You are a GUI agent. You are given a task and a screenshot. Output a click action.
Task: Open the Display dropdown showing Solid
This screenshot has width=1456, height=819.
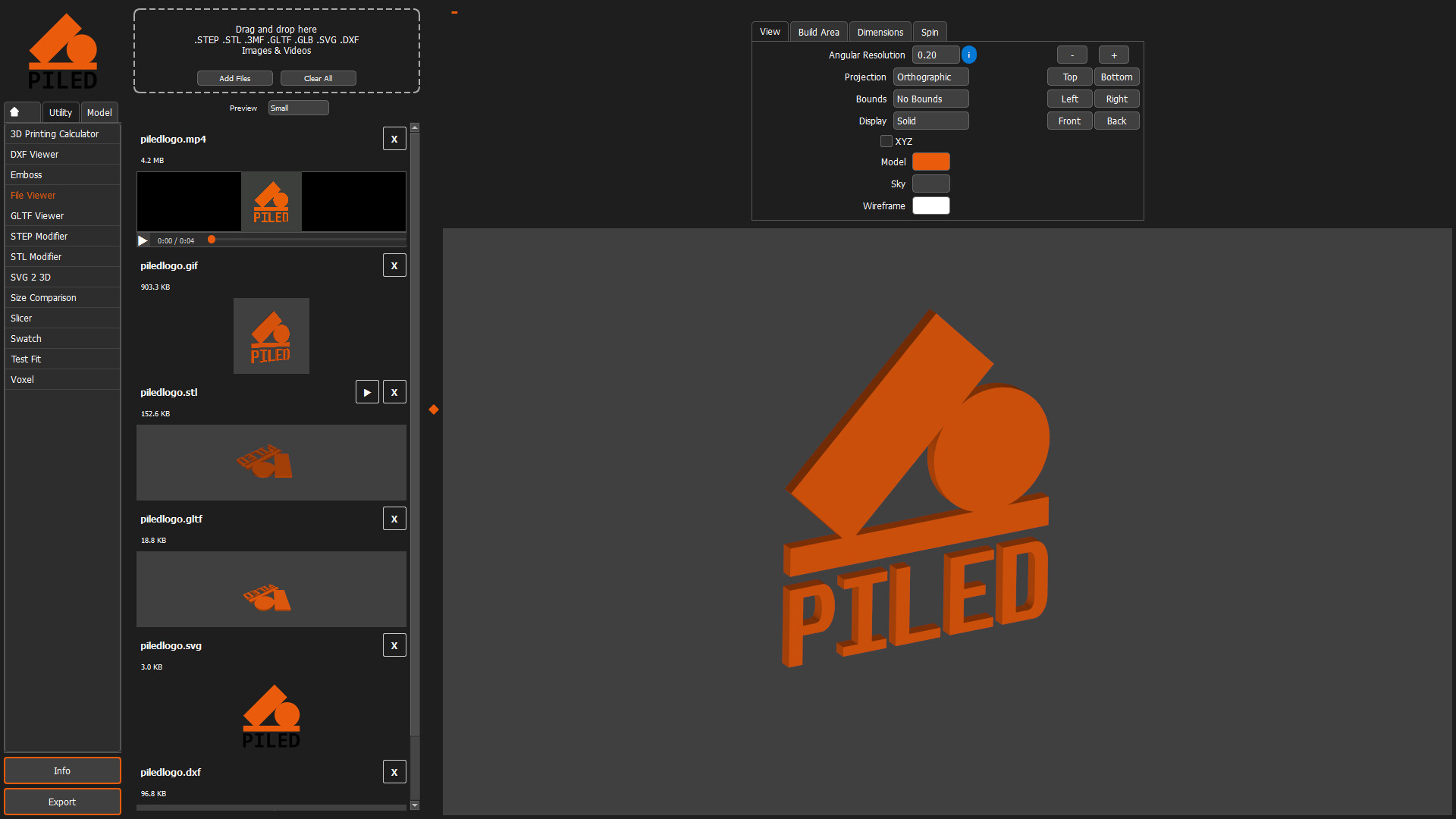pyautogui.click(x=930, y=121)
